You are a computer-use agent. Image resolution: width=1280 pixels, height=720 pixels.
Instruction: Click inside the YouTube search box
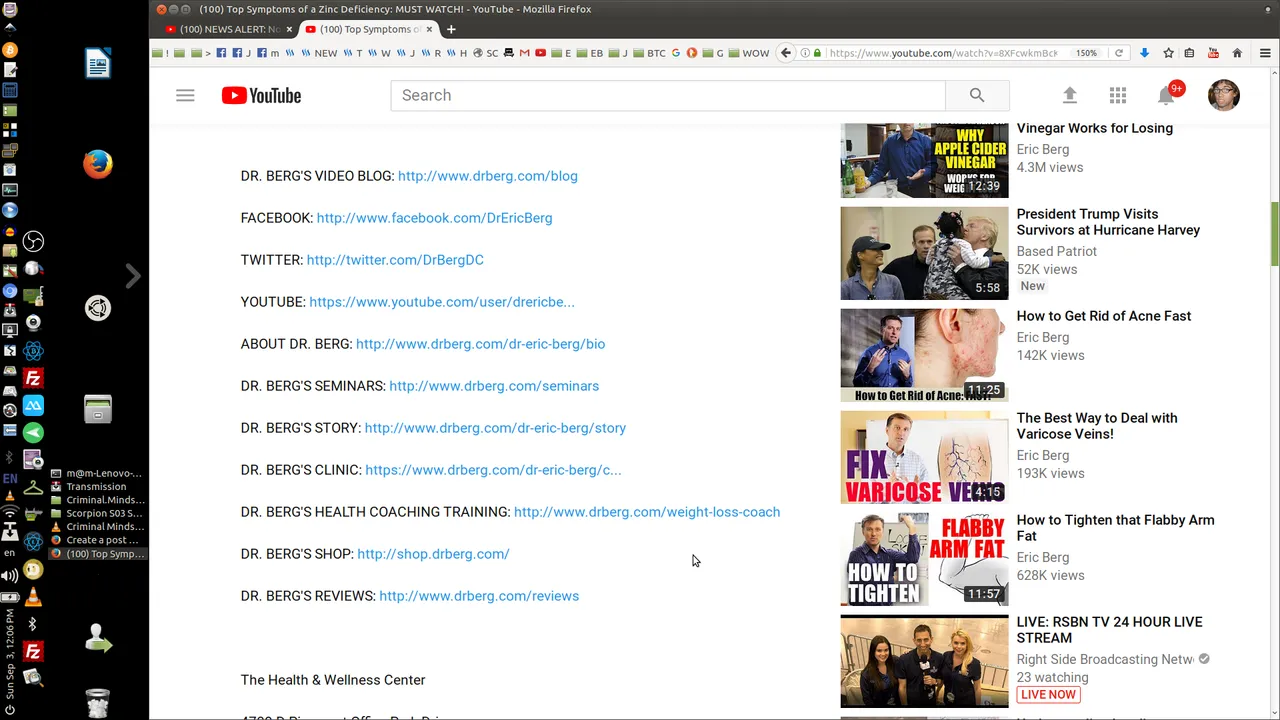click(667, 95)
